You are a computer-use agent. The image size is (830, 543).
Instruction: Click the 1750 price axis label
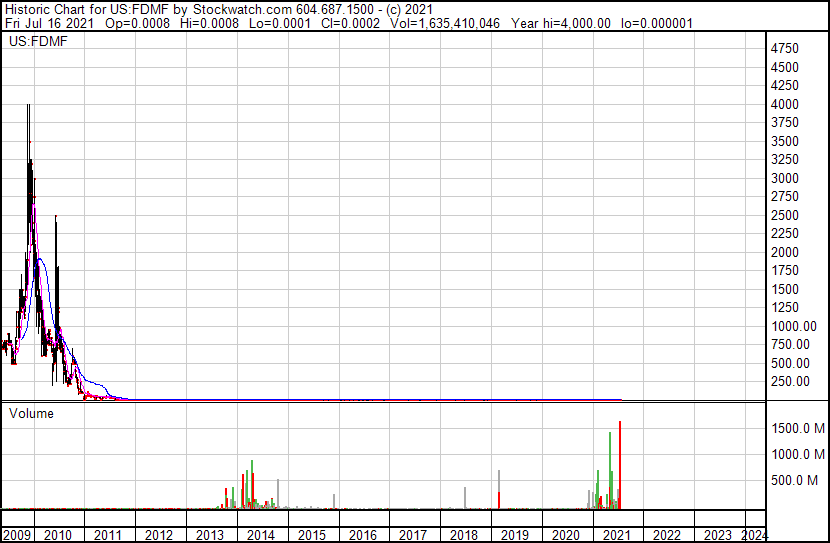(785, 270)
